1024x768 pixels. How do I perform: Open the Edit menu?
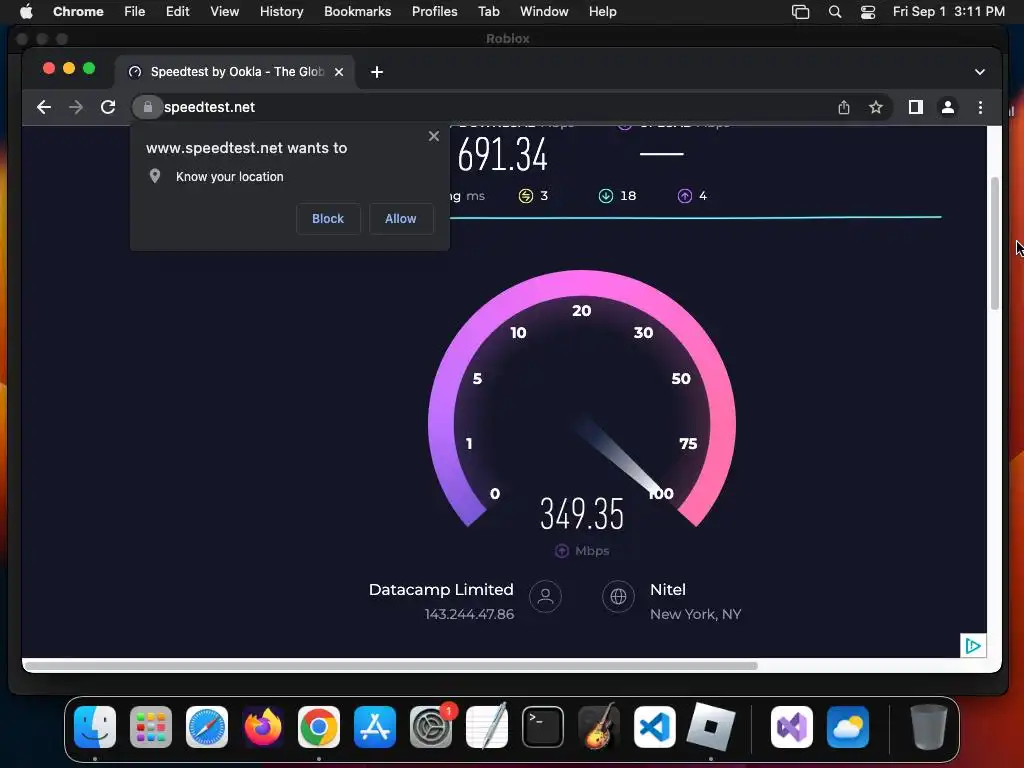177,11
